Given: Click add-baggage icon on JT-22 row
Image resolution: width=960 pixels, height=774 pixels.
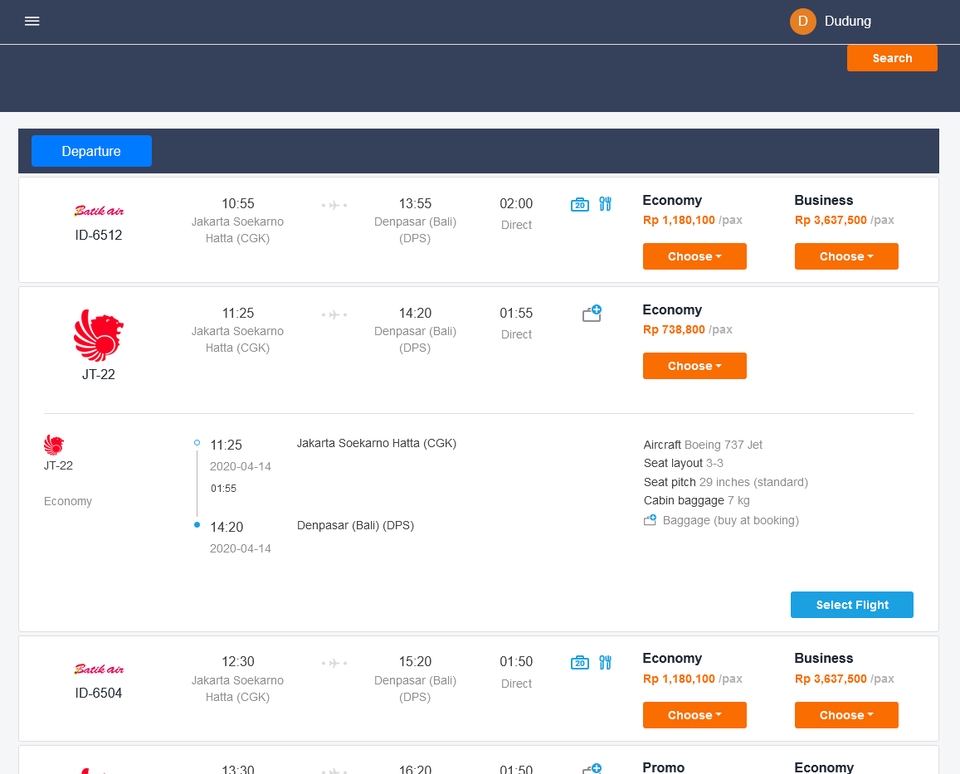Looking at the screenshot, I should [x=592, y=314].
